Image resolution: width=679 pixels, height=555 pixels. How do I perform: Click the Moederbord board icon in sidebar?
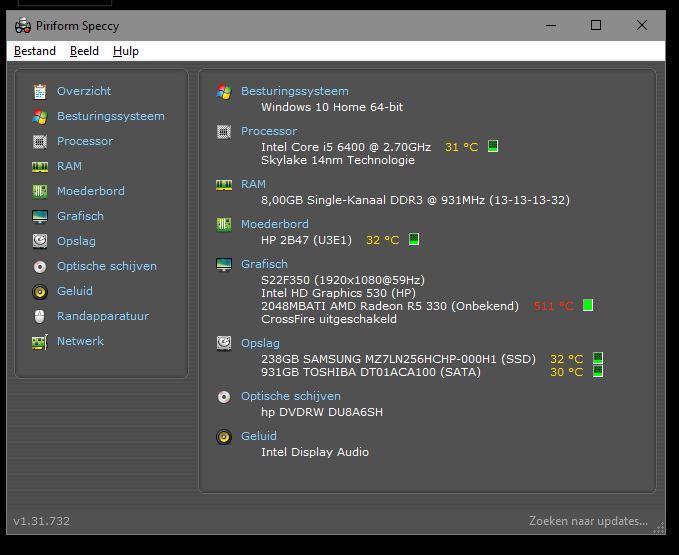tap(40, 191)
